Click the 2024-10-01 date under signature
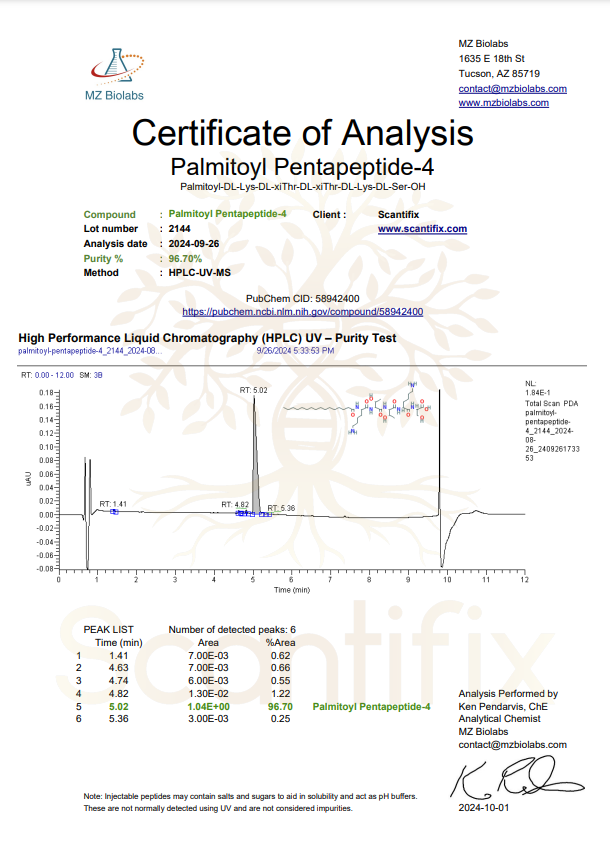This screenshot has height=846, width=610. pyautogui.click(x=484, y=806)
